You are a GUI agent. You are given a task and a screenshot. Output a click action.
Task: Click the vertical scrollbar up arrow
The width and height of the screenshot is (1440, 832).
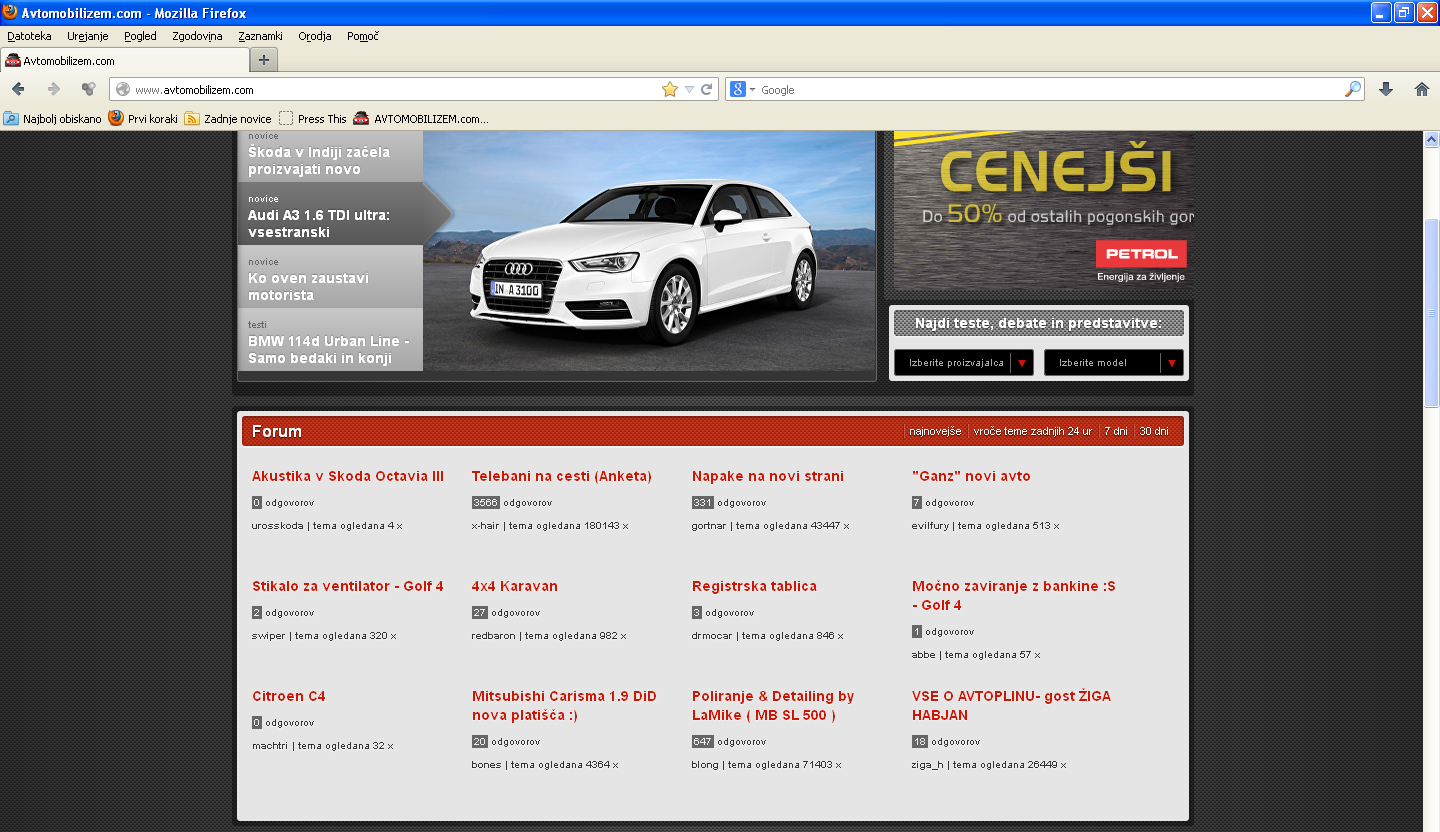[x=1431, y=139]
